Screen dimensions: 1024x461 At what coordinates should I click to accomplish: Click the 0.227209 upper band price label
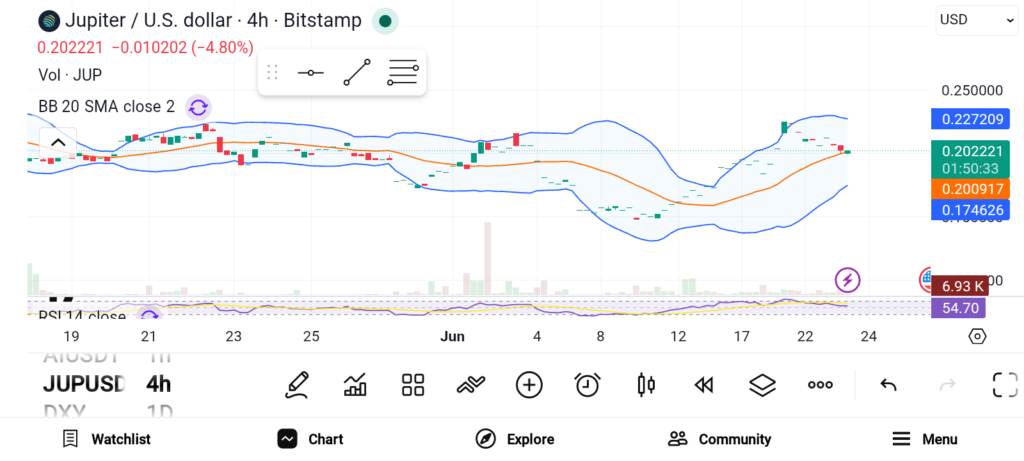[970, 119]
